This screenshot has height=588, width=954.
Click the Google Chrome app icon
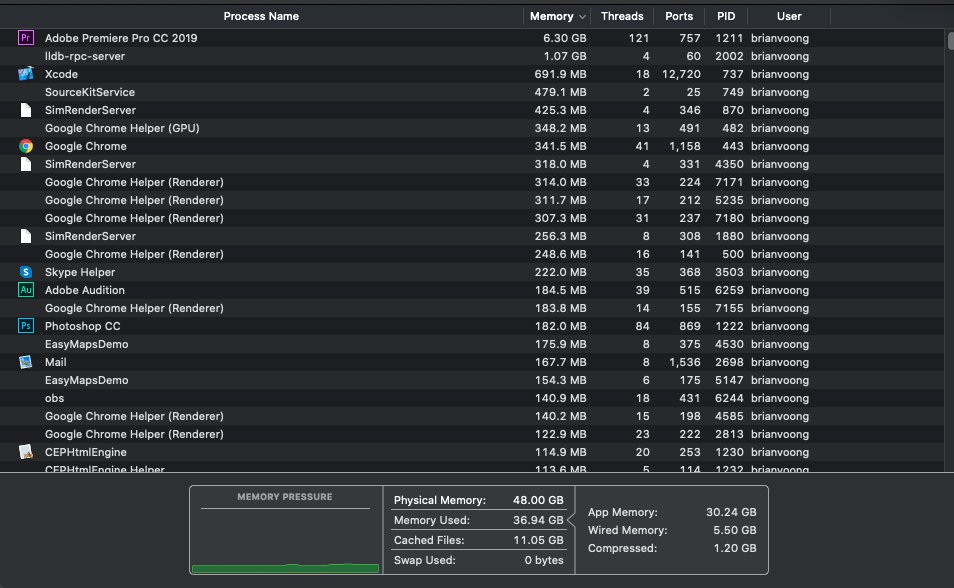click(26, 146)
